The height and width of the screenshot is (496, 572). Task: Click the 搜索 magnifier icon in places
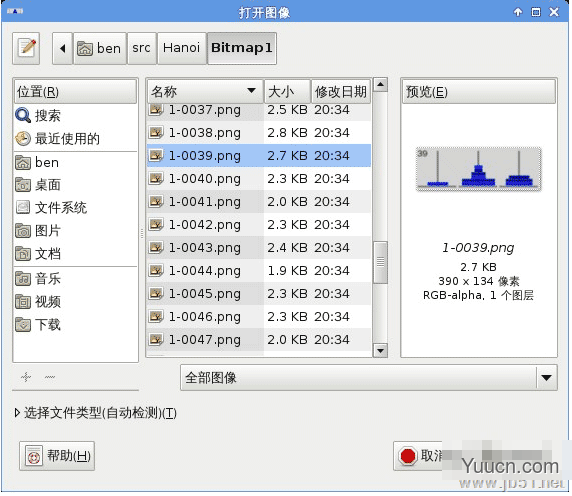(x=23, y=116)
